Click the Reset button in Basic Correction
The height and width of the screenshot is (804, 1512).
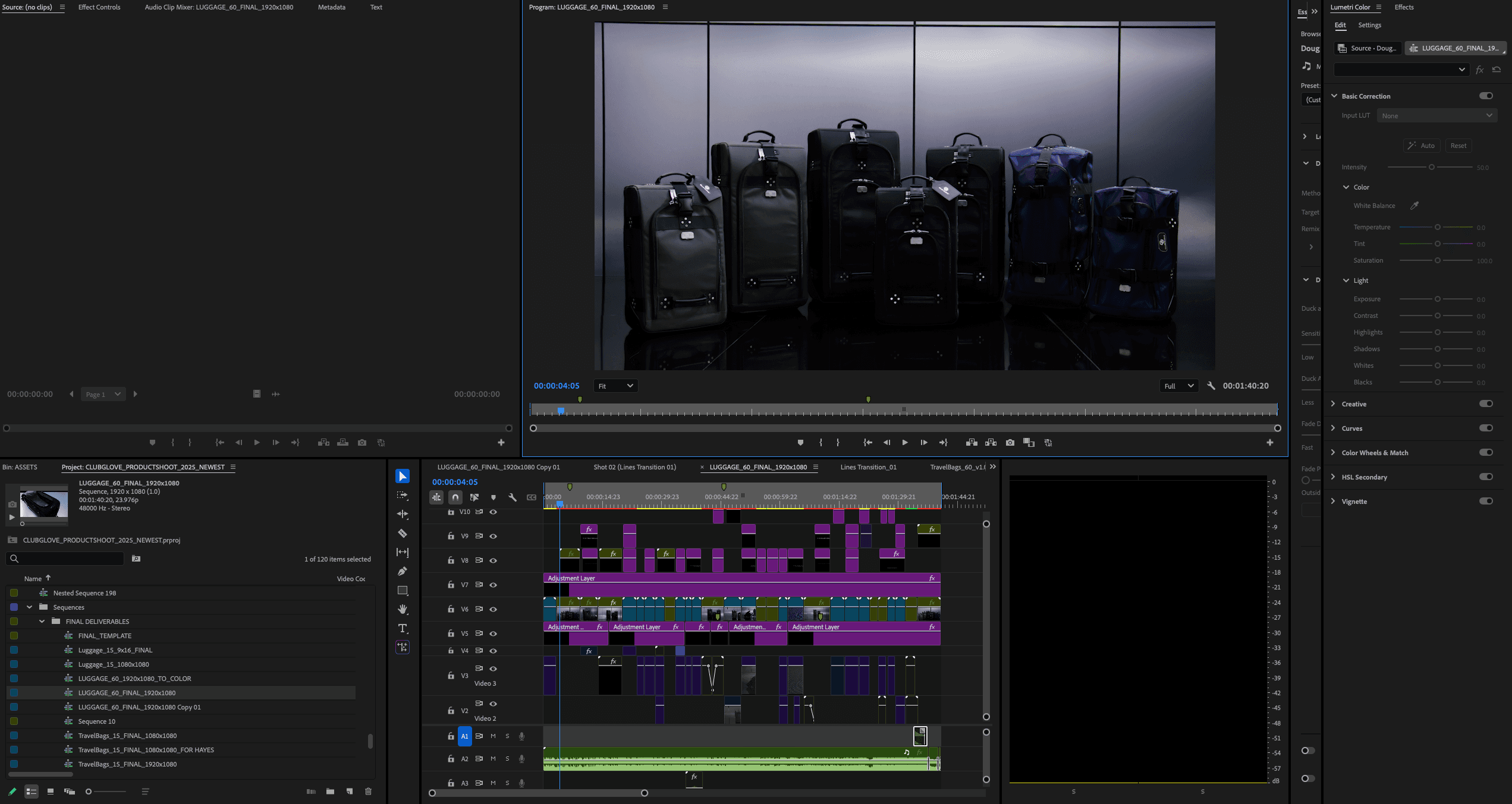point(1458,146)
